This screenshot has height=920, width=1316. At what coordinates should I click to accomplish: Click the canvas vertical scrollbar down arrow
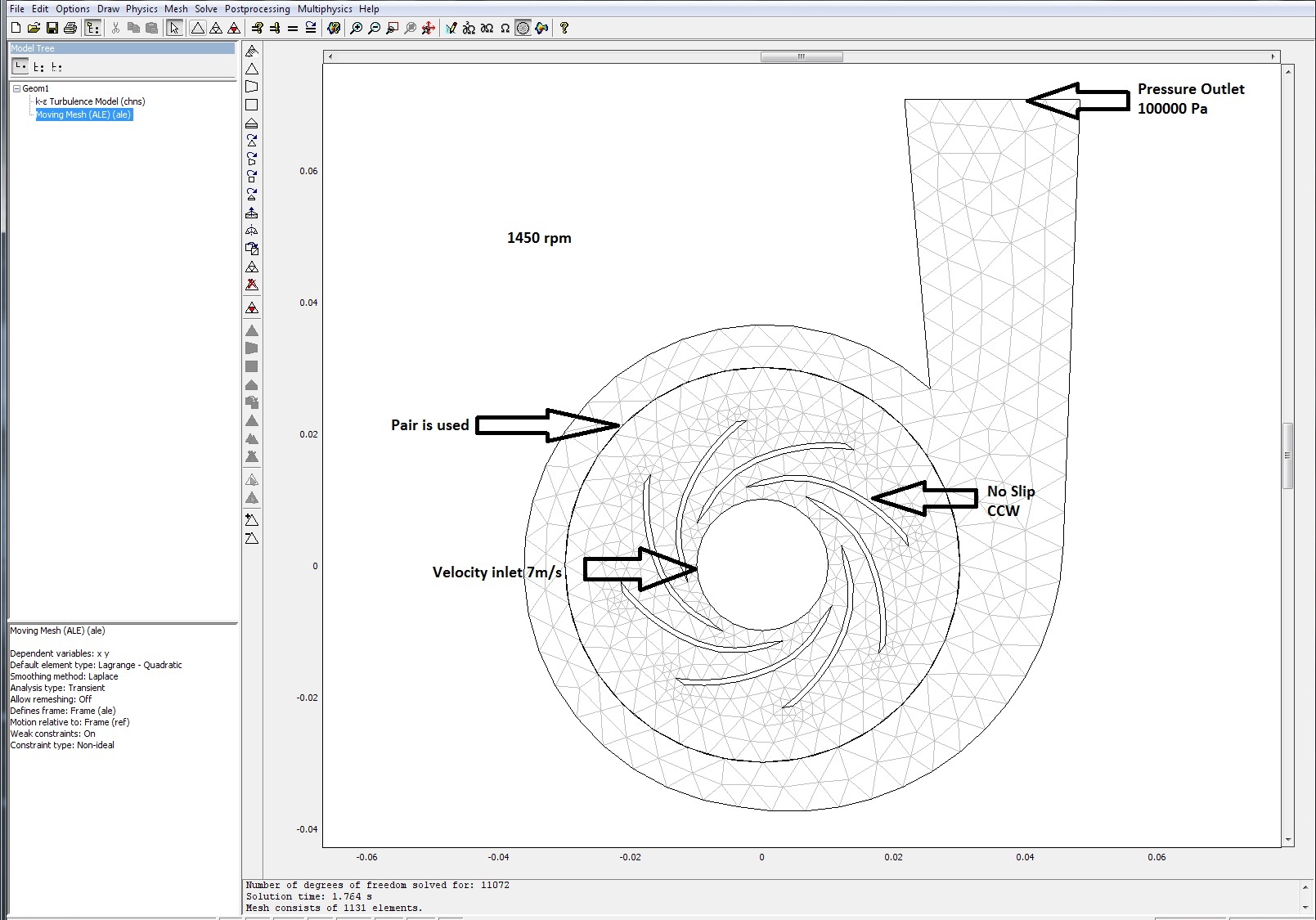pos(1287,840)
